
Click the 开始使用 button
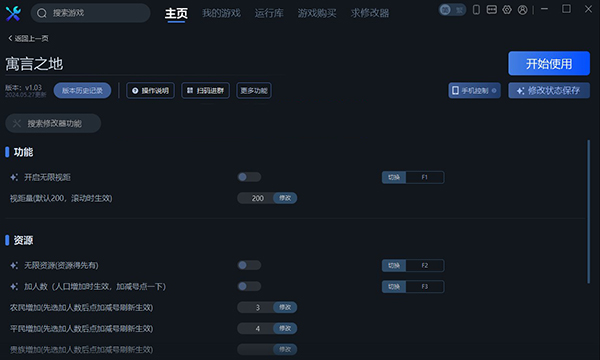click(549, 63)
